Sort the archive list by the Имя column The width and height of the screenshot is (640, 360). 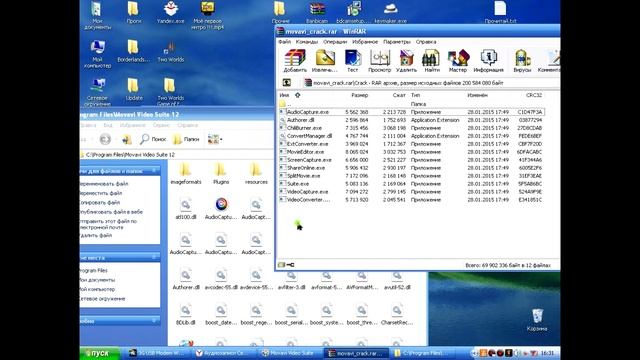click(284, 95)
